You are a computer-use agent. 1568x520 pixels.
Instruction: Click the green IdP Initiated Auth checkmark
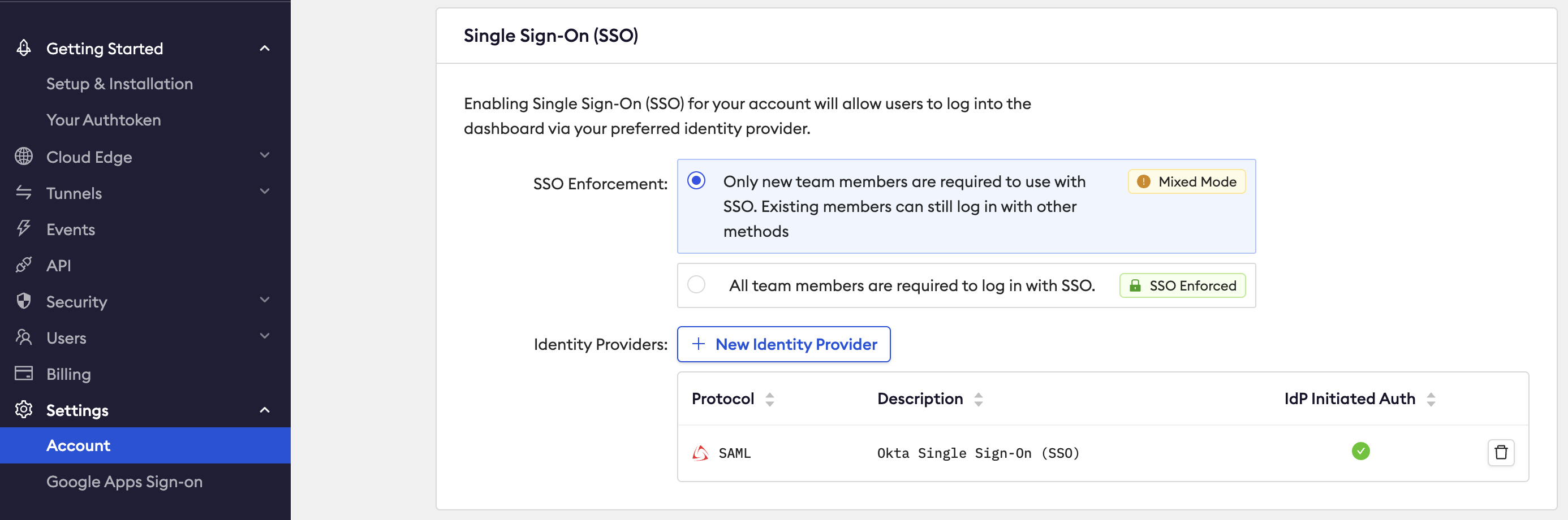1362,451
